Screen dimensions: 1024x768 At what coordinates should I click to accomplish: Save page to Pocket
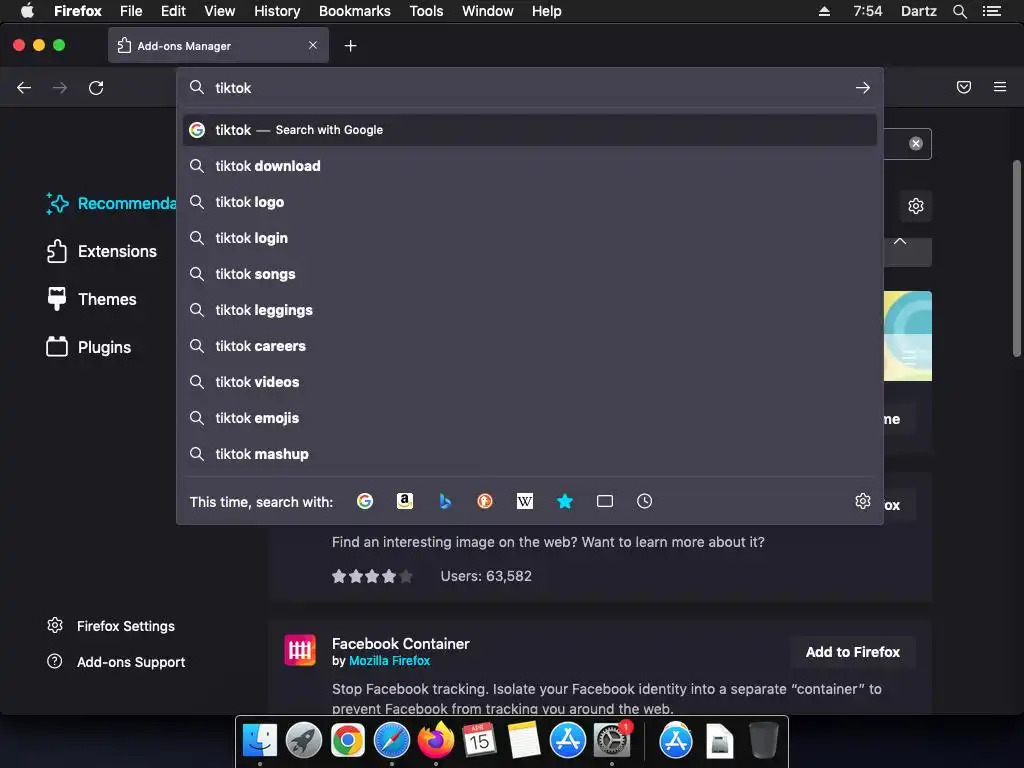(x=963, y=87)
